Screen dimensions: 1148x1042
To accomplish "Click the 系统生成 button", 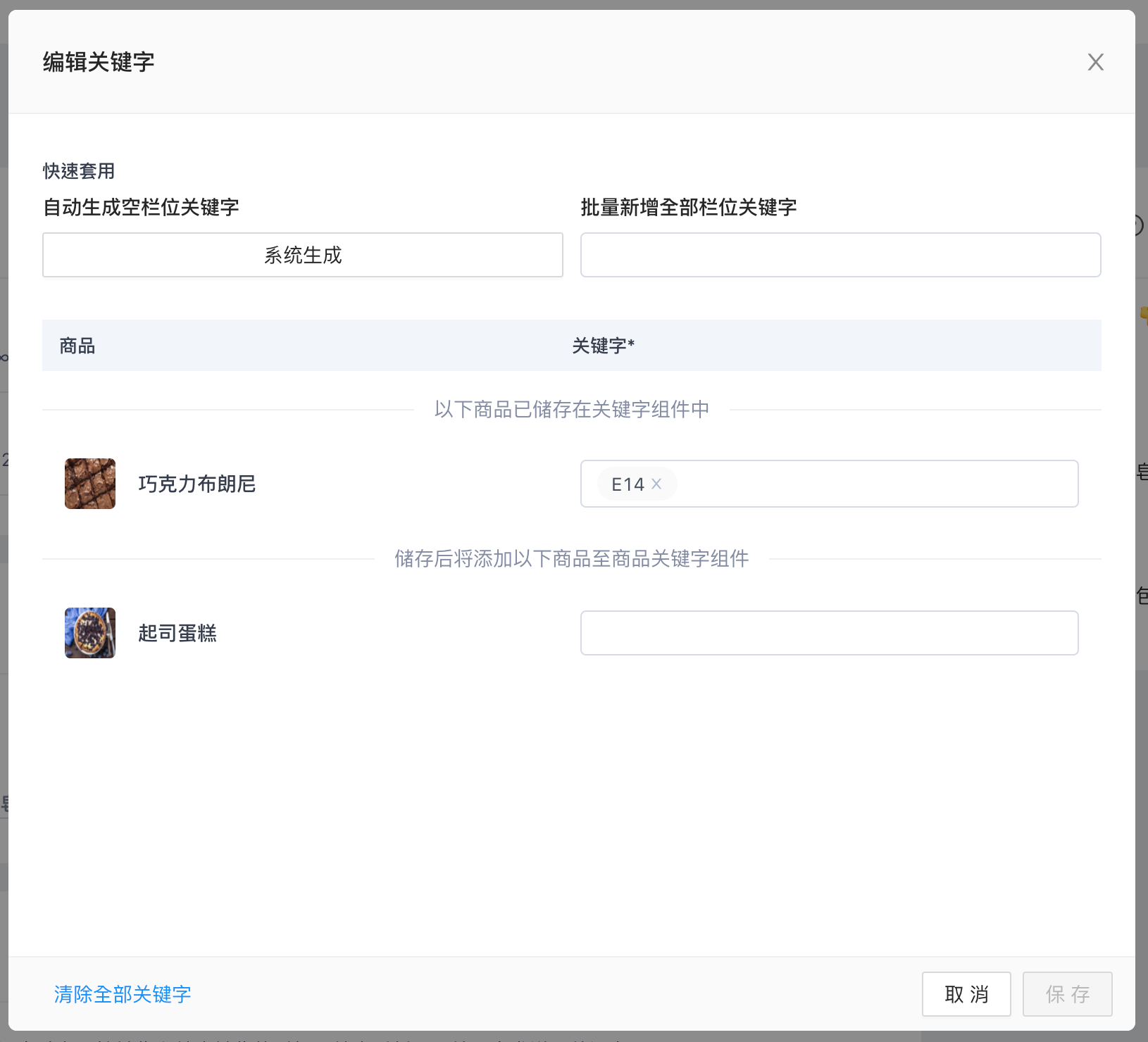I will 303,255.
